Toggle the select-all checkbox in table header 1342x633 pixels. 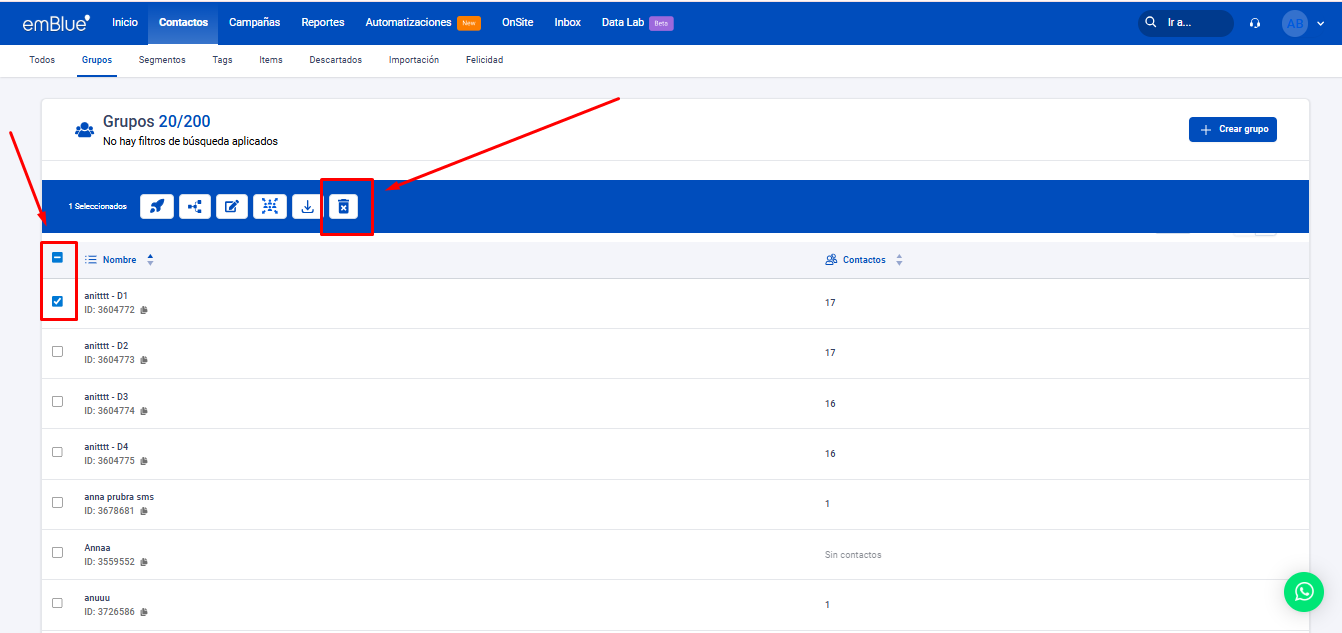[57, 258]
